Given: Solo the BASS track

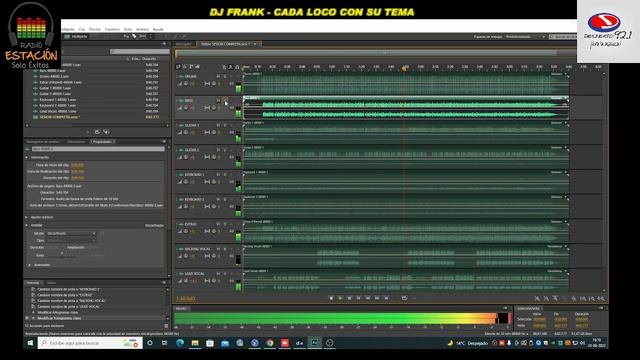Looking at the screenshot, I should pyautogui.click(x=225, y=100).
